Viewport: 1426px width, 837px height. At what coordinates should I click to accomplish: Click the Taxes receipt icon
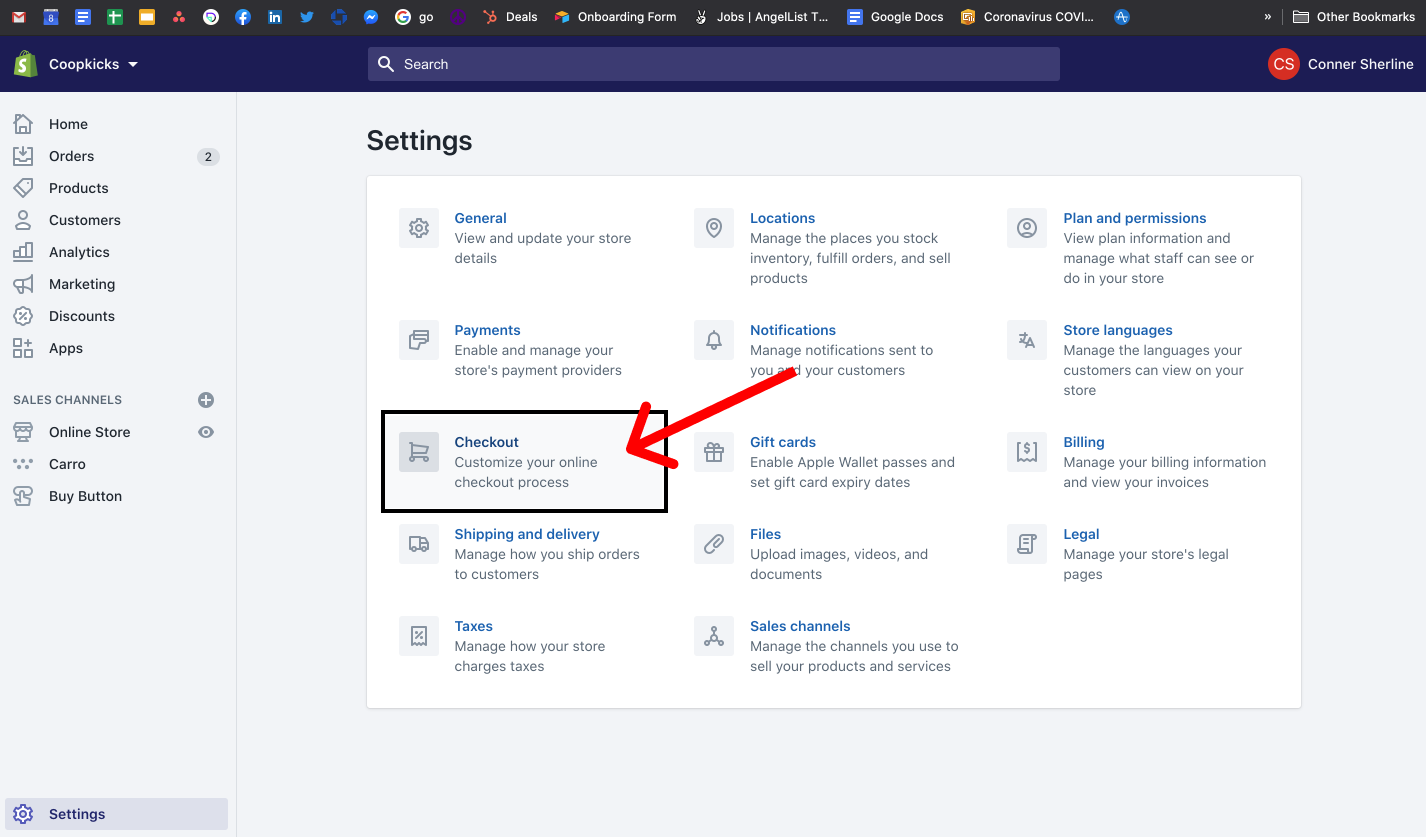click(419, 636)
